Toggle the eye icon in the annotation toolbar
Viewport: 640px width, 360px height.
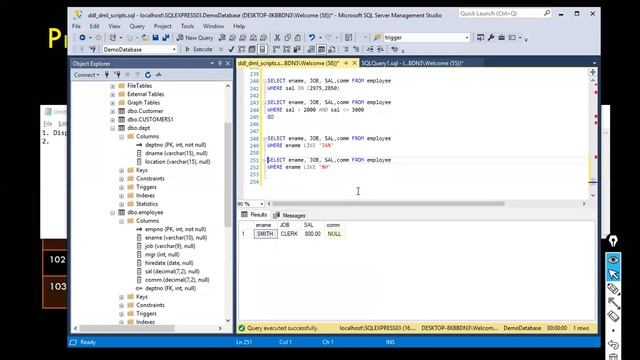pos(613,260)
